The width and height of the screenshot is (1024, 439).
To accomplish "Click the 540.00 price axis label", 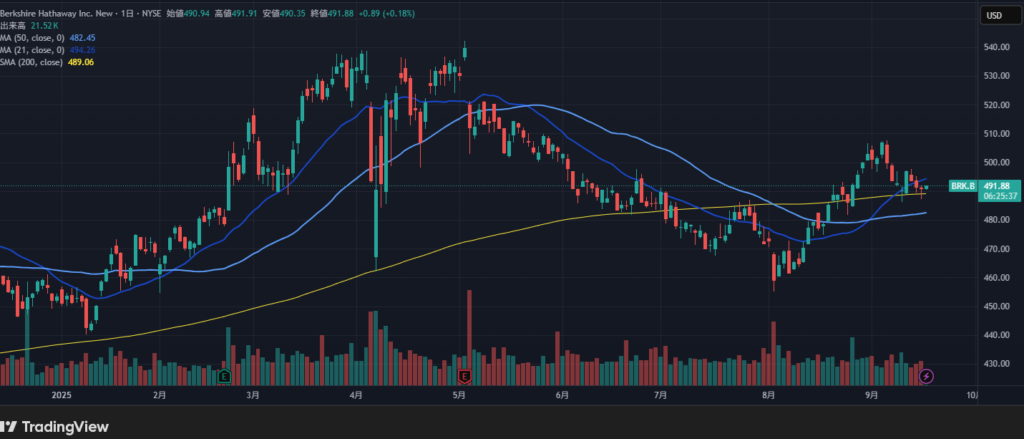I will (x=998, y=47).
